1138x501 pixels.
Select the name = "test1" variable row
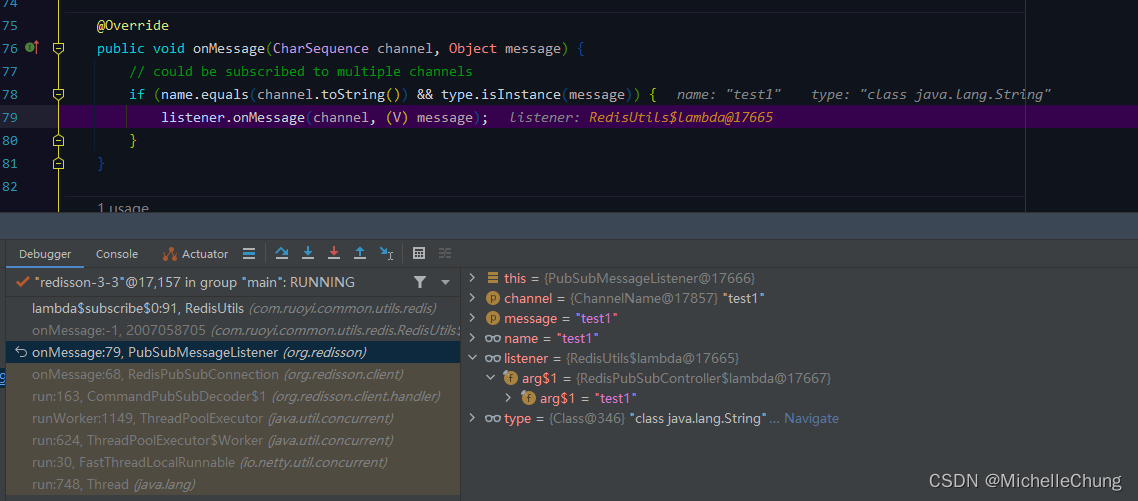click(x=799, y=338)
